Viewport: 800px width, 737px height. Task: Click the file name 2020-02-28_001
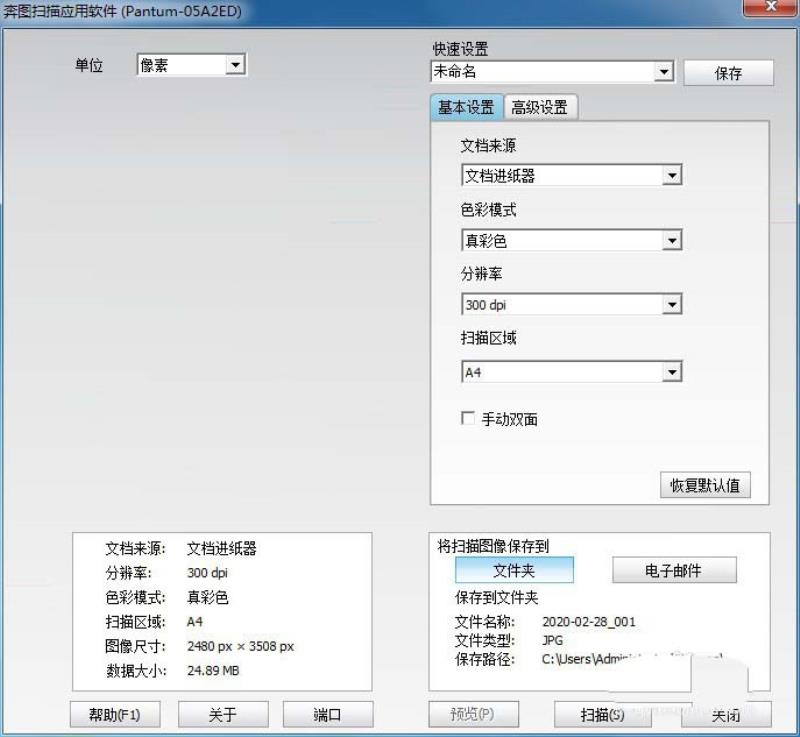tap(589, 622)
